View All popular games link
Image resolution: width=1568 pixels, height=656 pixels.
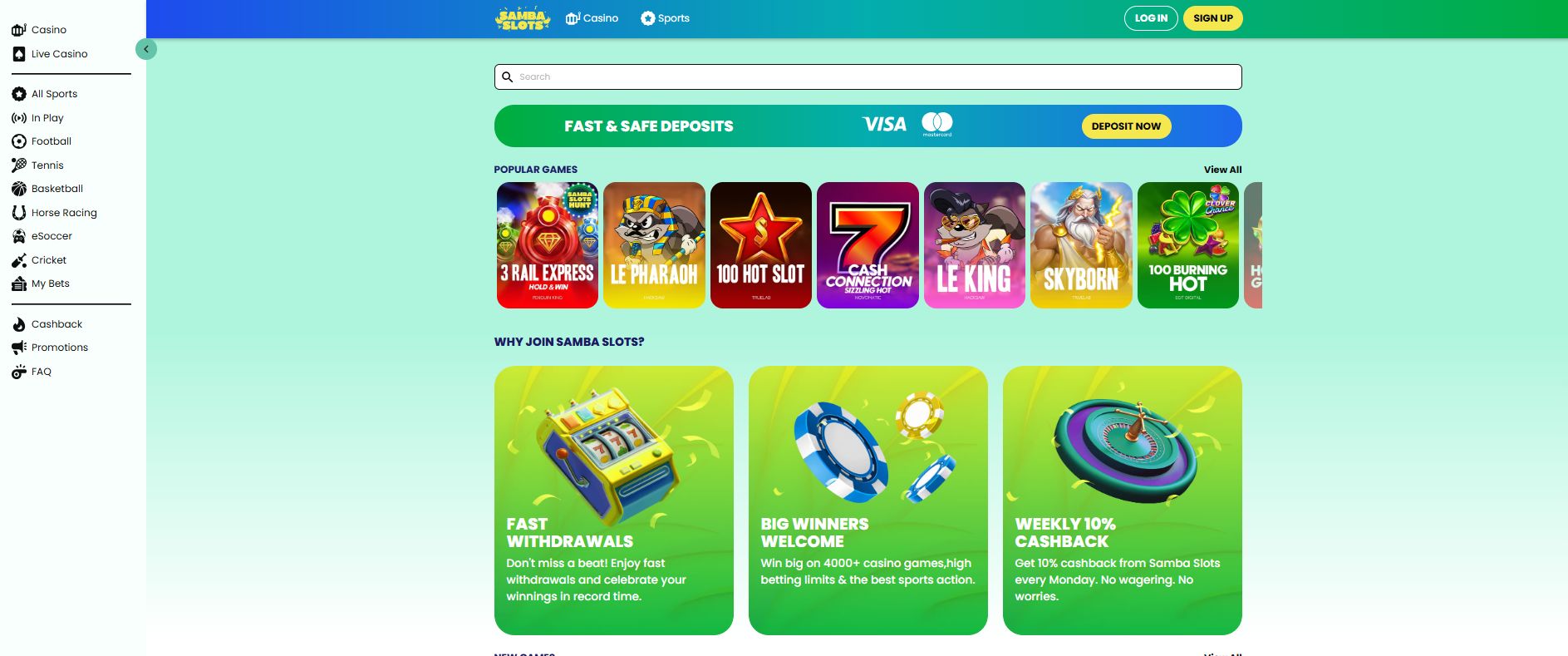point(1222,170)
